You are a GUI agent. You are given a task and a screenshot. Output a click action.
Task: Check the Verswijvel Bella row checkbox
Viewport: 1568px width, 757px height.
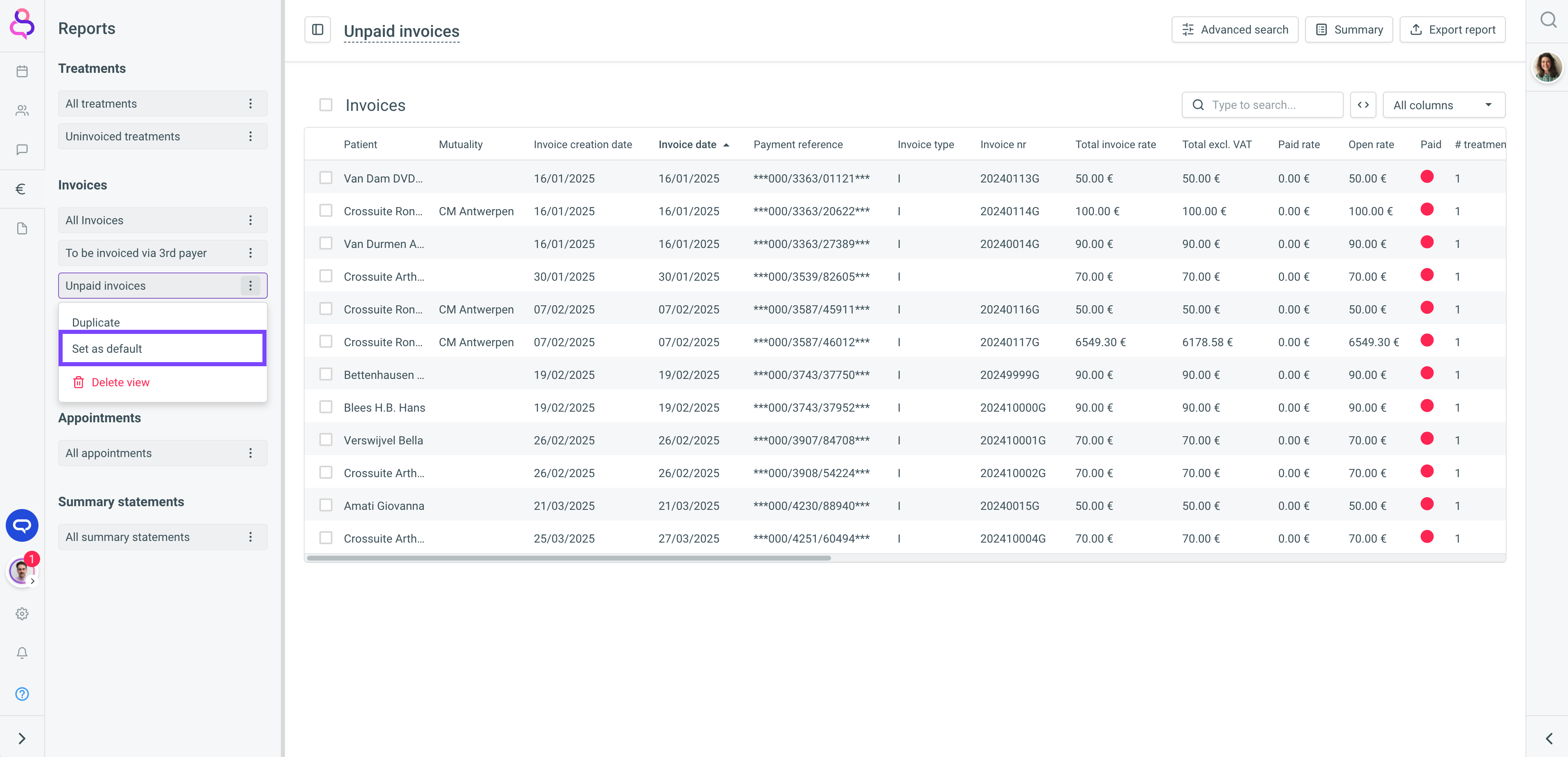click(325, 440)
